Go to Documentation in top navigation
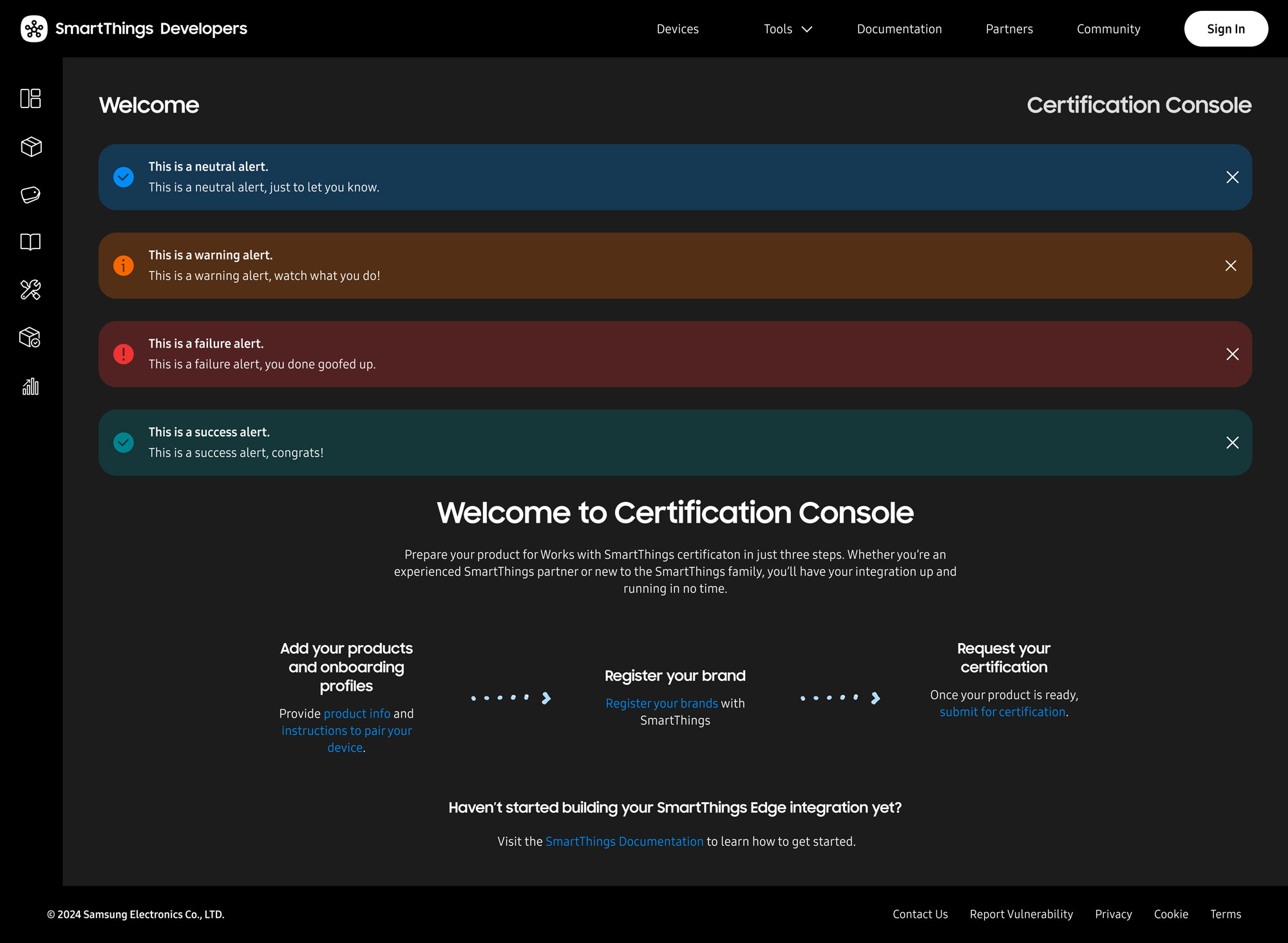The image size is (1288, 943). (899, 29)
